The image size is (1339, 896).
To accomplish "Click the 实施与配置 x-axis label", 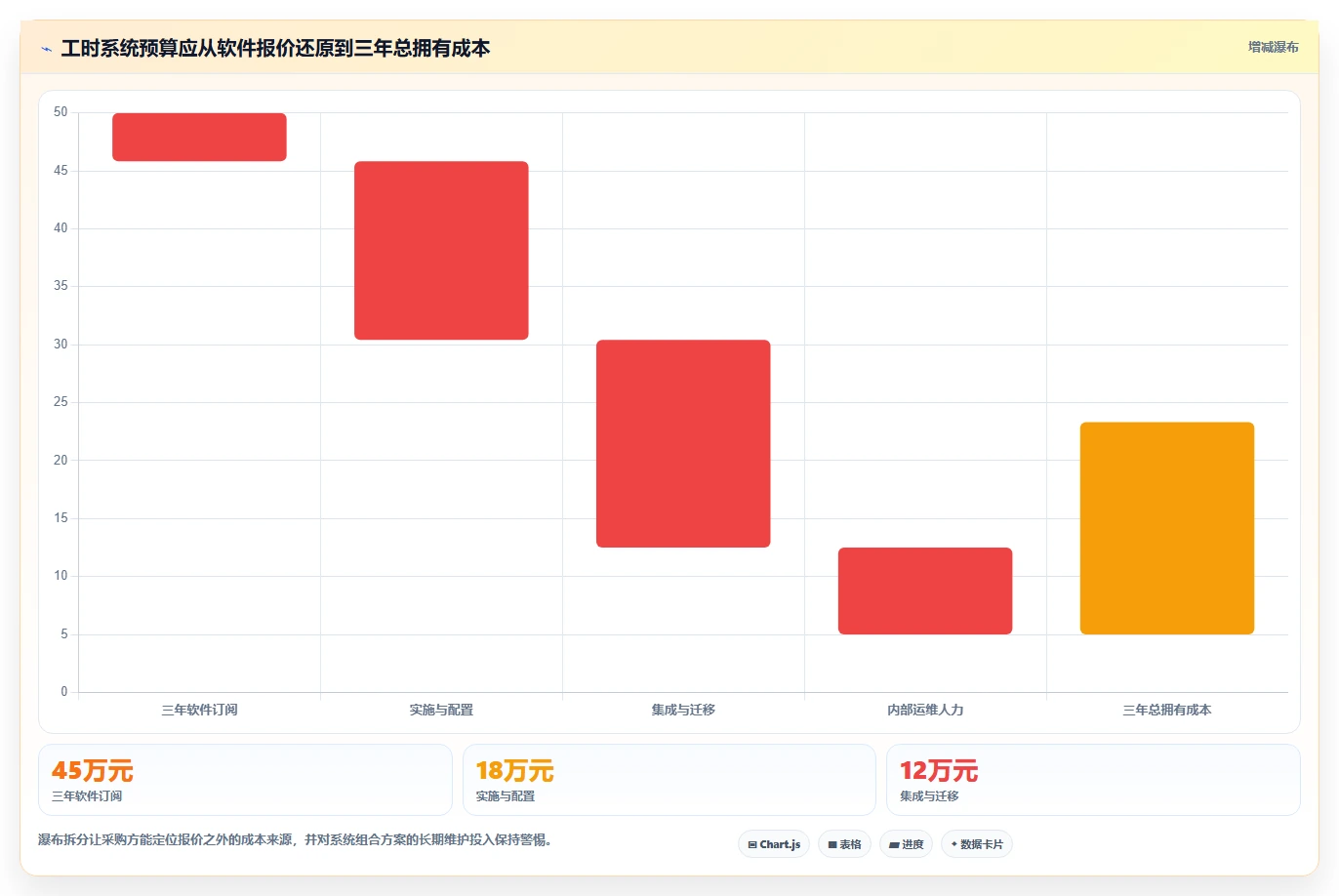I will tap(441, 710).
